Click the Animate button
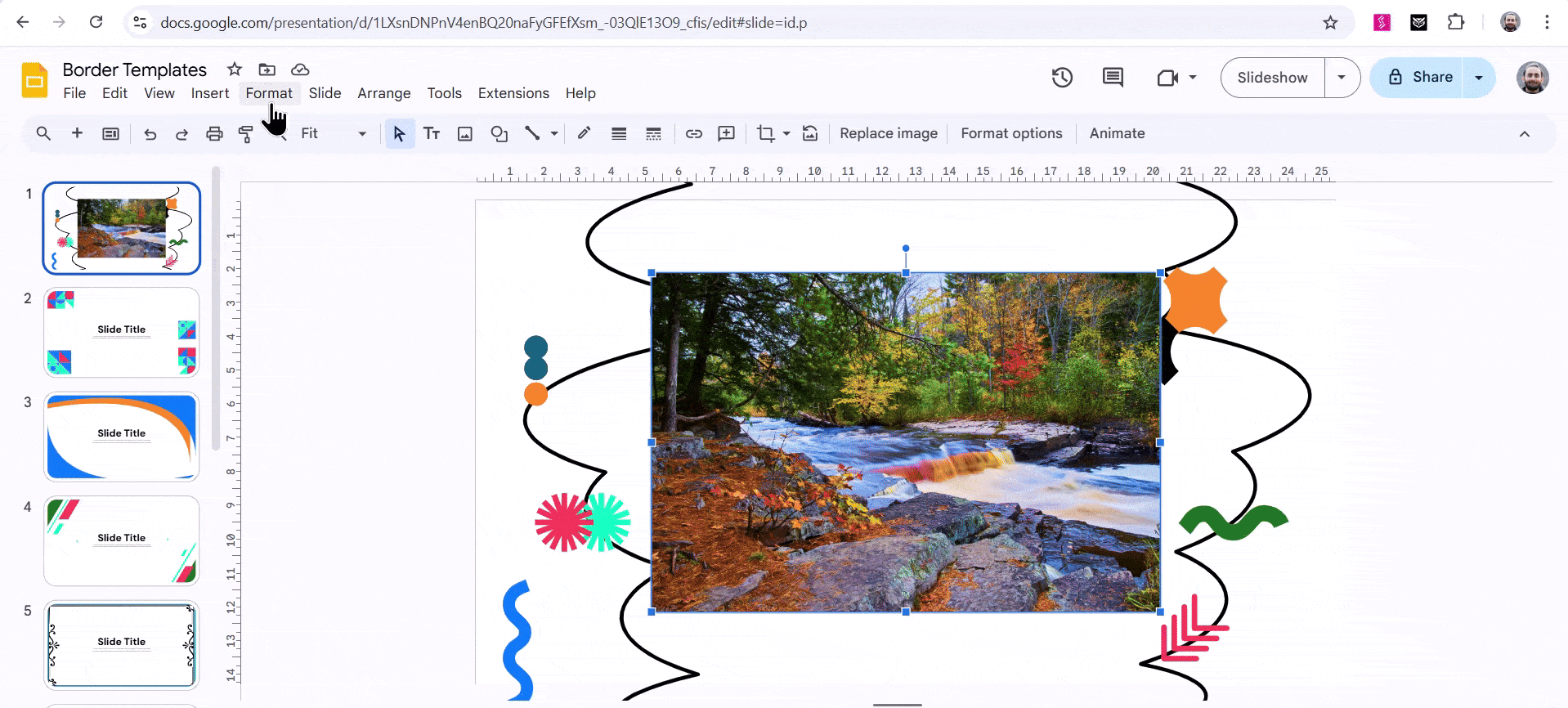The image size is (1568, 708). point(1117,134)
